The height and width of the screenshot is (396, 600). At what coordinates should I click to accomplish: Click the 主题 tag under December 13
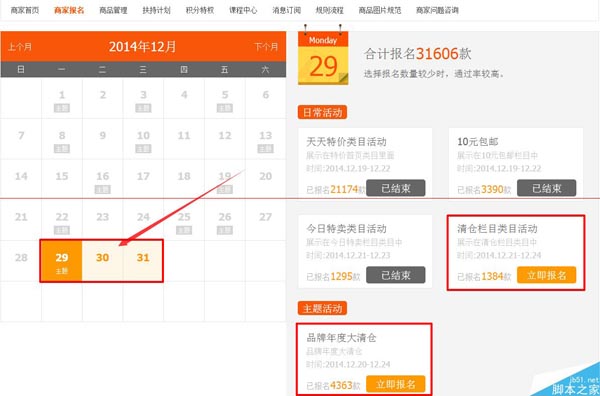(265, 149)
